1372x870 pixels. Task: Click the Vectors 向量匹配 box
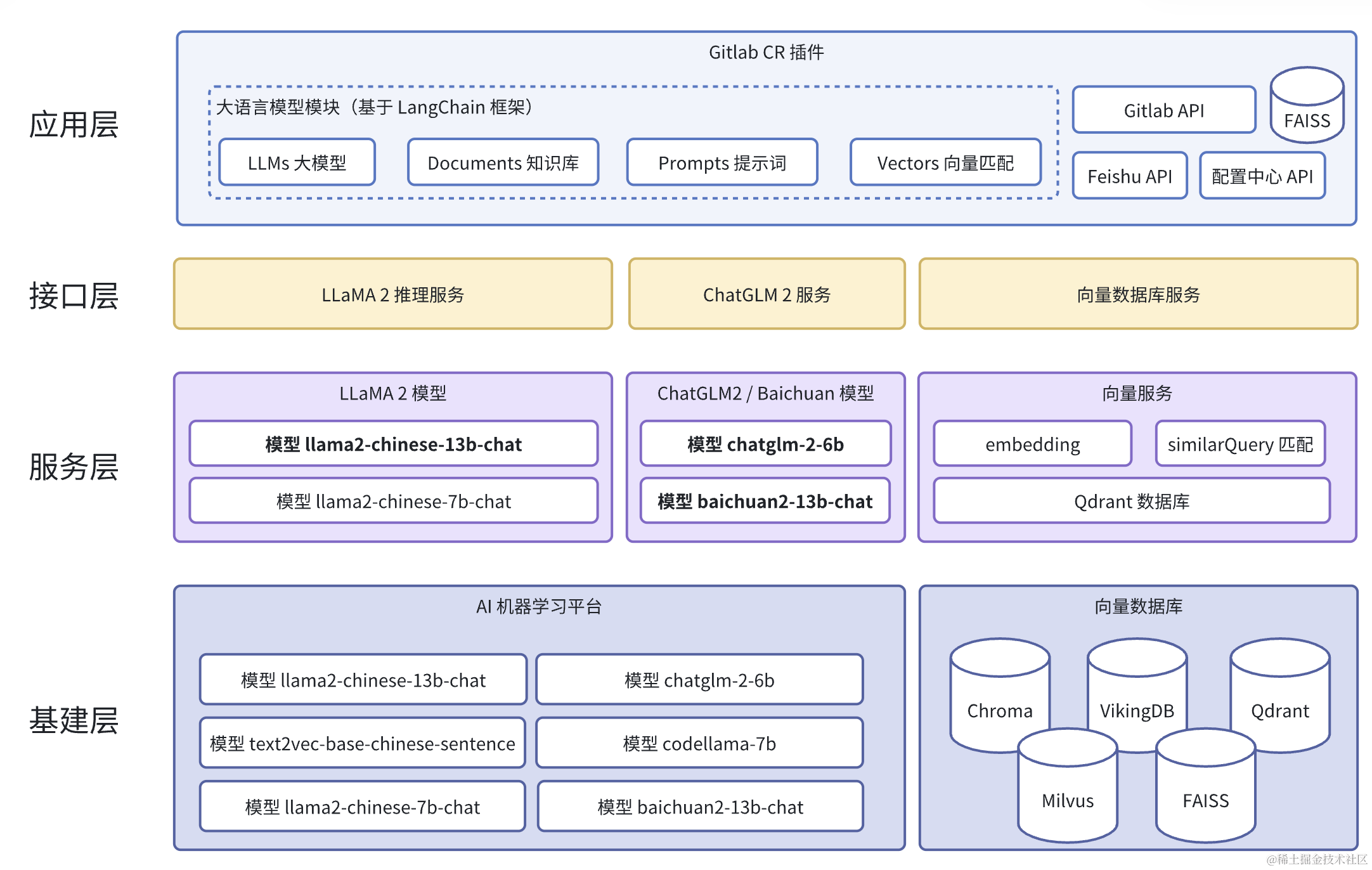pos(945,162)
